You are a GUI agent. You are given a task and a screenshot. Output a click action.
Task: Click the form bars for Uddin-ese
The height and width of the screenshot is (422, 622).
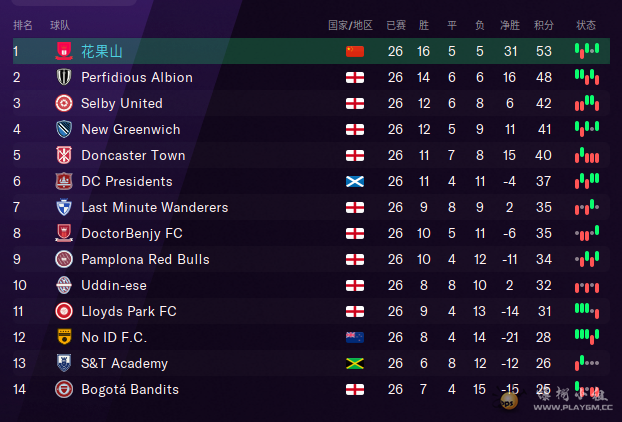coord(586,285)
